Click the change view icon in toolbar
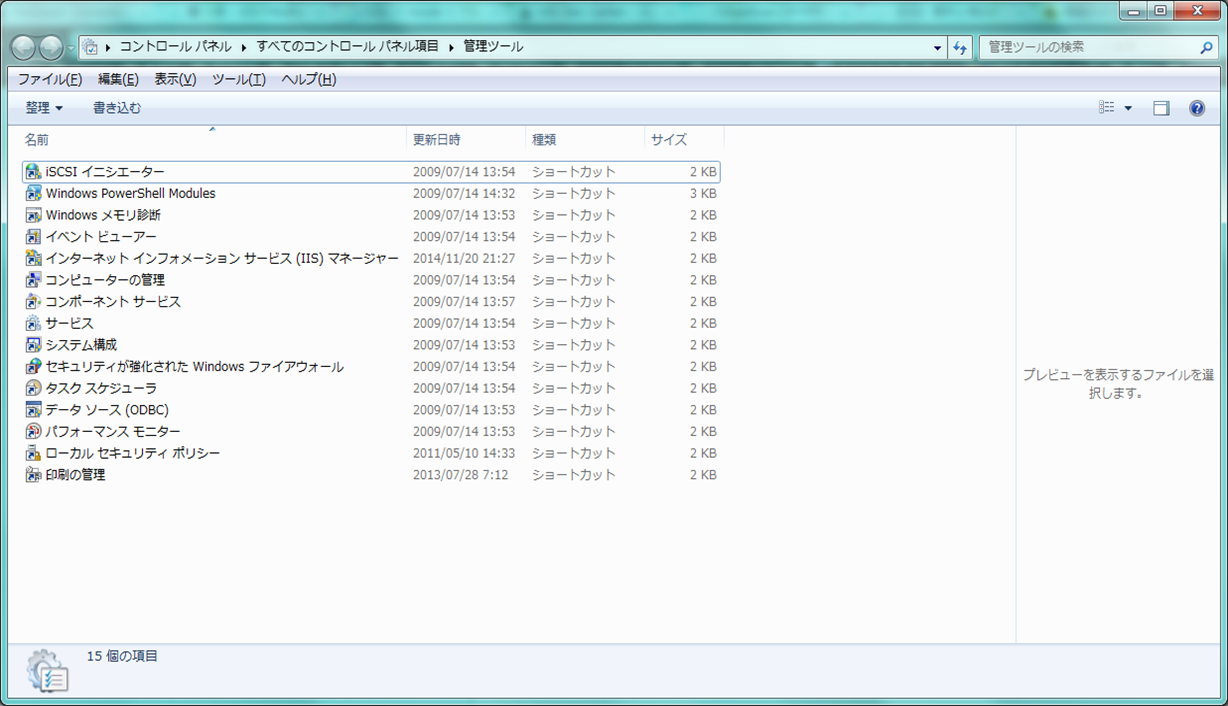This screenshot has height=706, width=1228. tap(1107, 108)
